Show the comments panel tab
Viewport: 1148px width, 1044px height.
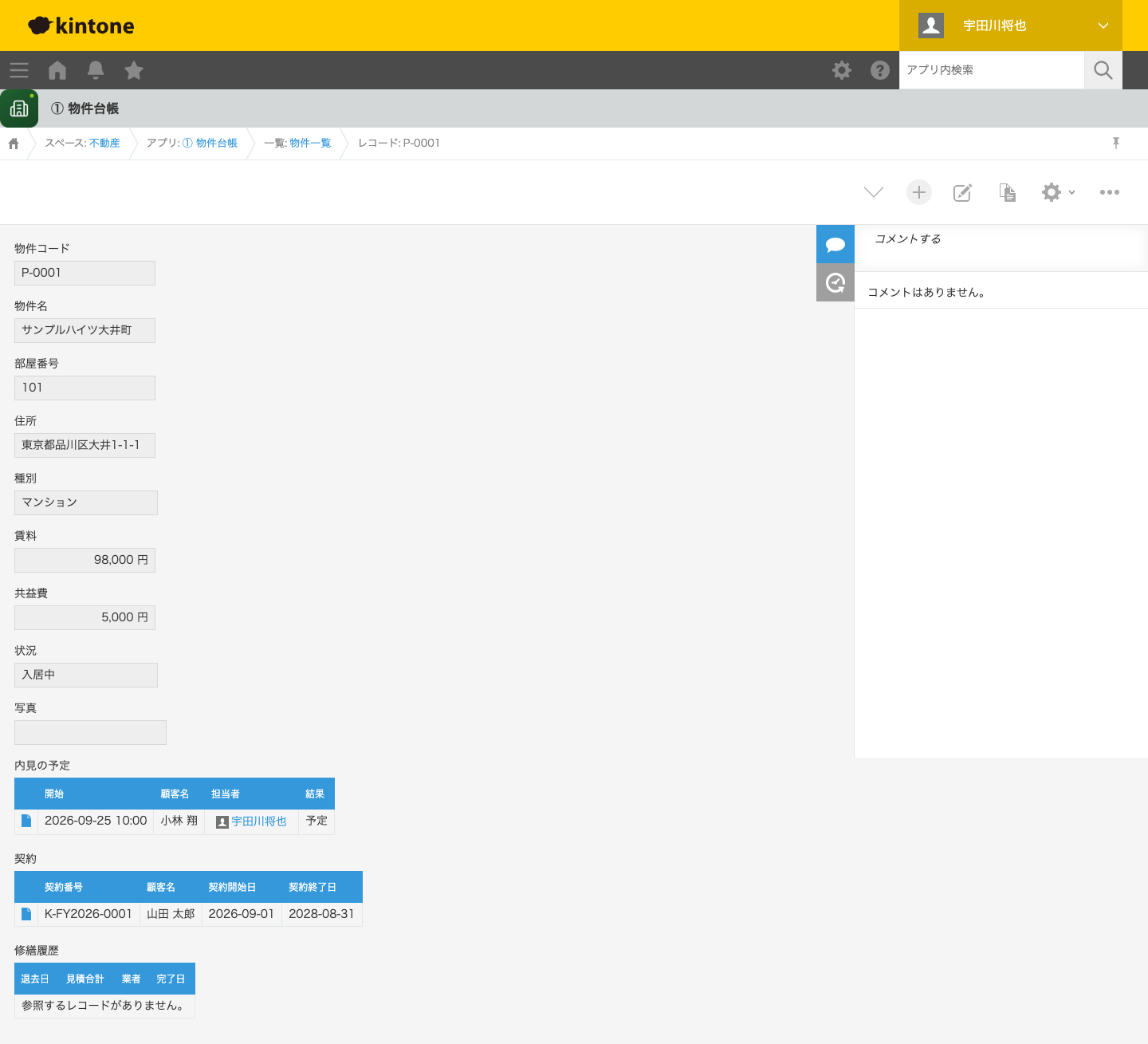coord(835,244)
